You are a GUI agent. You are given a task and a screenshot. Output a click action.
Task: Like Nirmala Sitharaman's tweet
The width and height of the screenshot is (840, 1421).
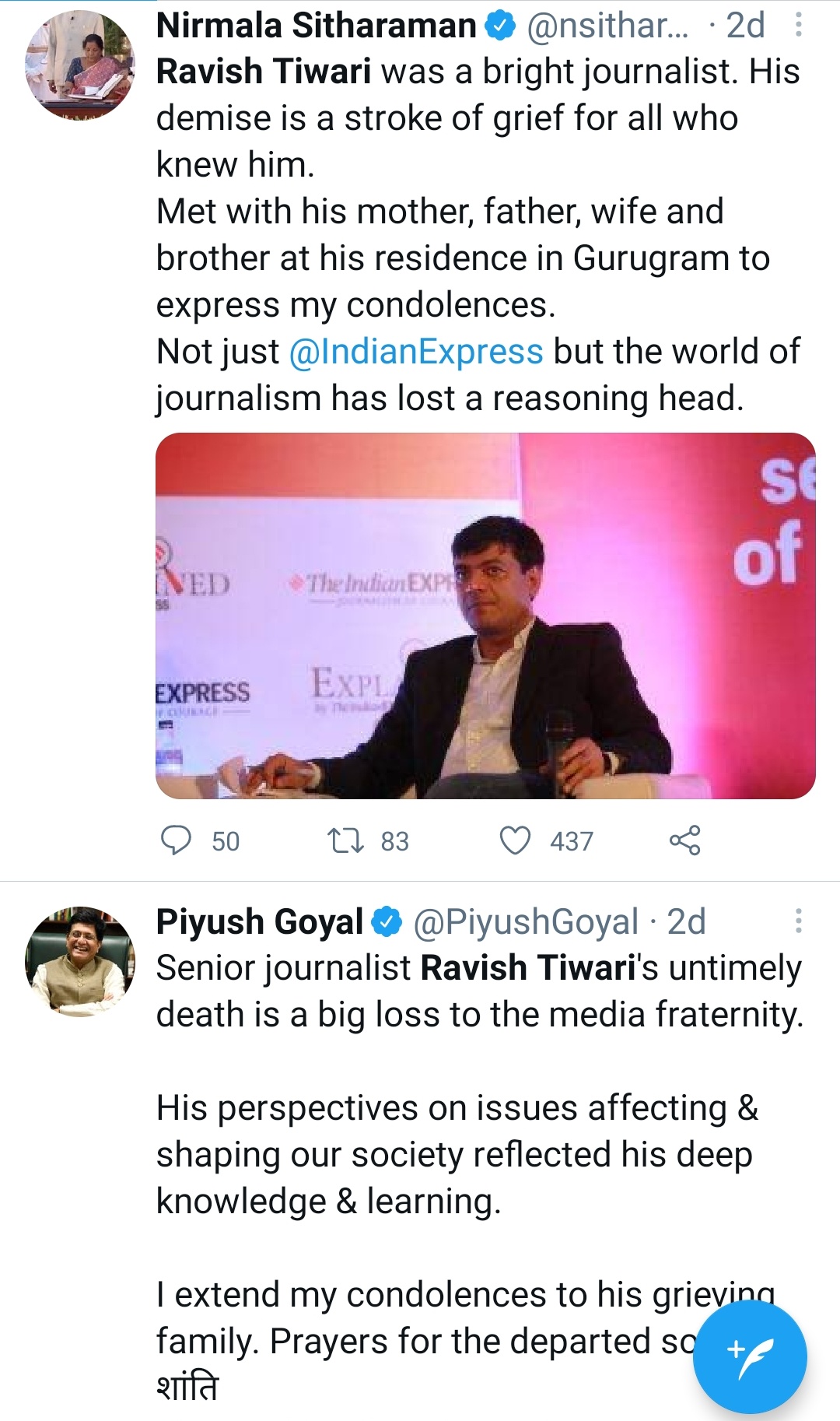point(515,840)
